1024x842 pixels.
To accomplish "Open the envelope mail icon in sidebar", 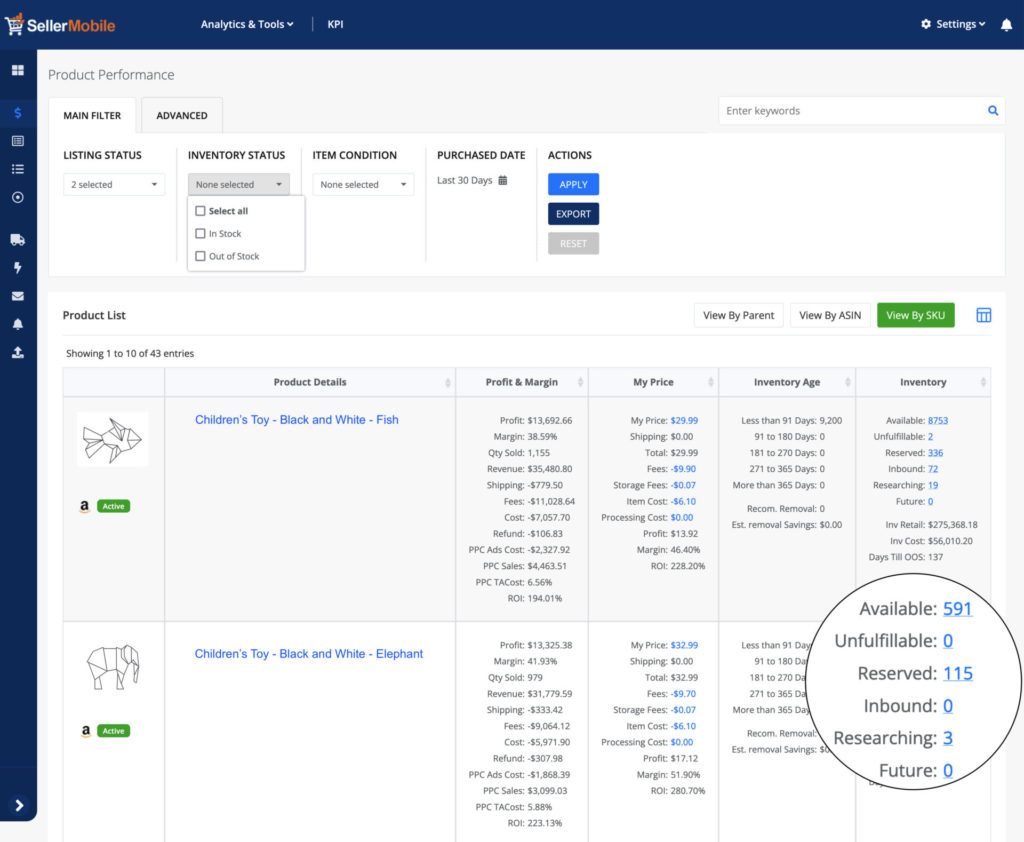I will click(x=17, y=296).
